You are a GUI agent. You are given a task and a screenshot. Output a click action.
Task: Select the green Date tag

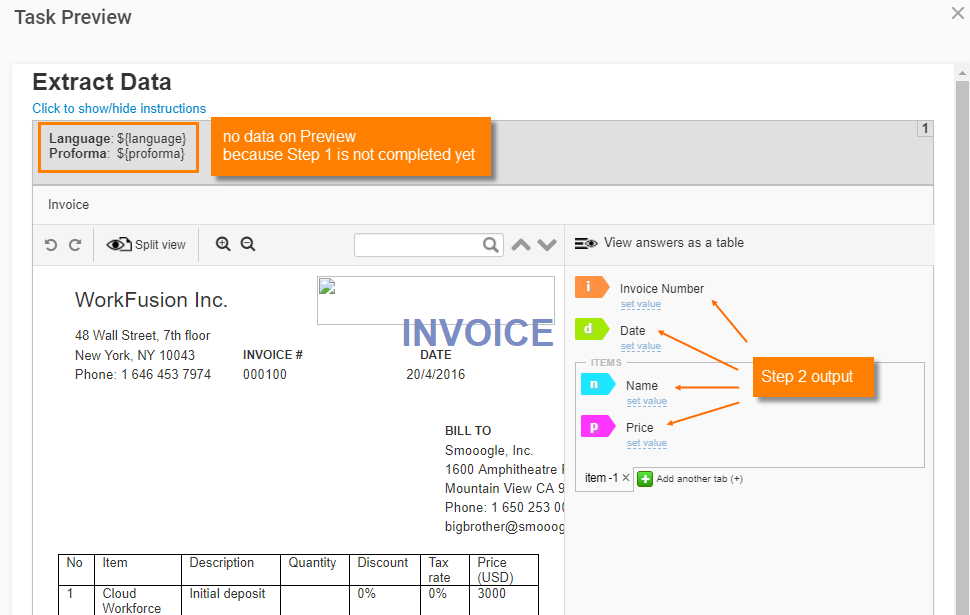tap(591, 329)
